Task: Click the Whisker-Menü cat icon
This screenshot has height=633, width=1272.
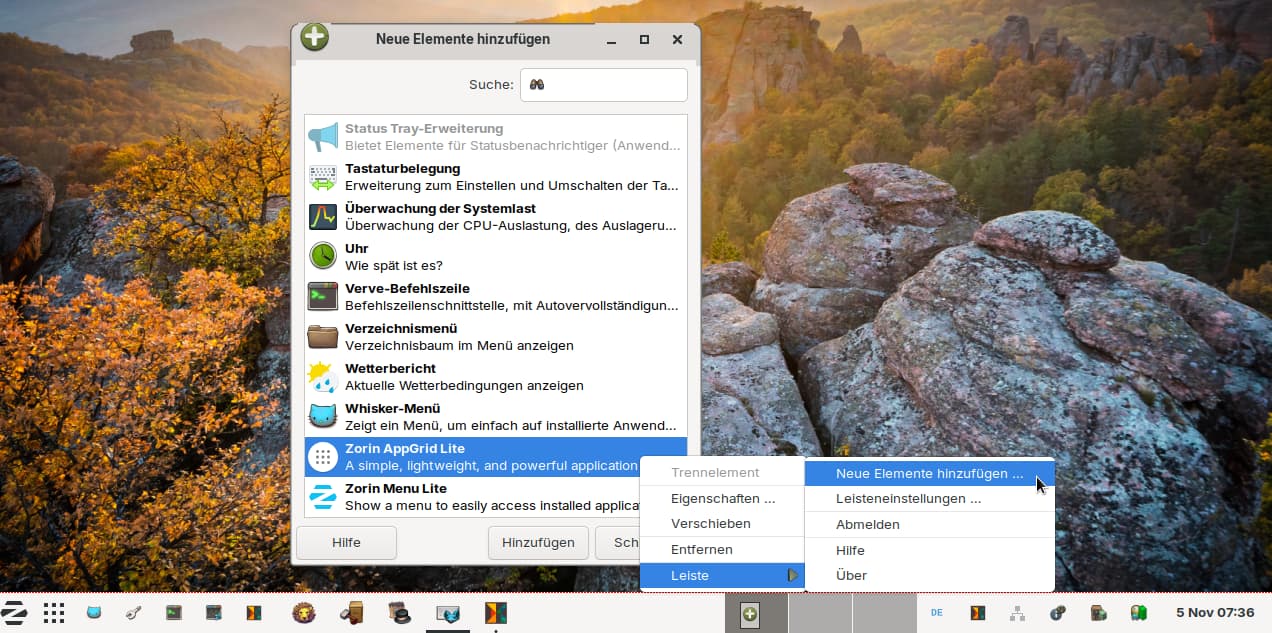Action: click(x=322, y=416)
